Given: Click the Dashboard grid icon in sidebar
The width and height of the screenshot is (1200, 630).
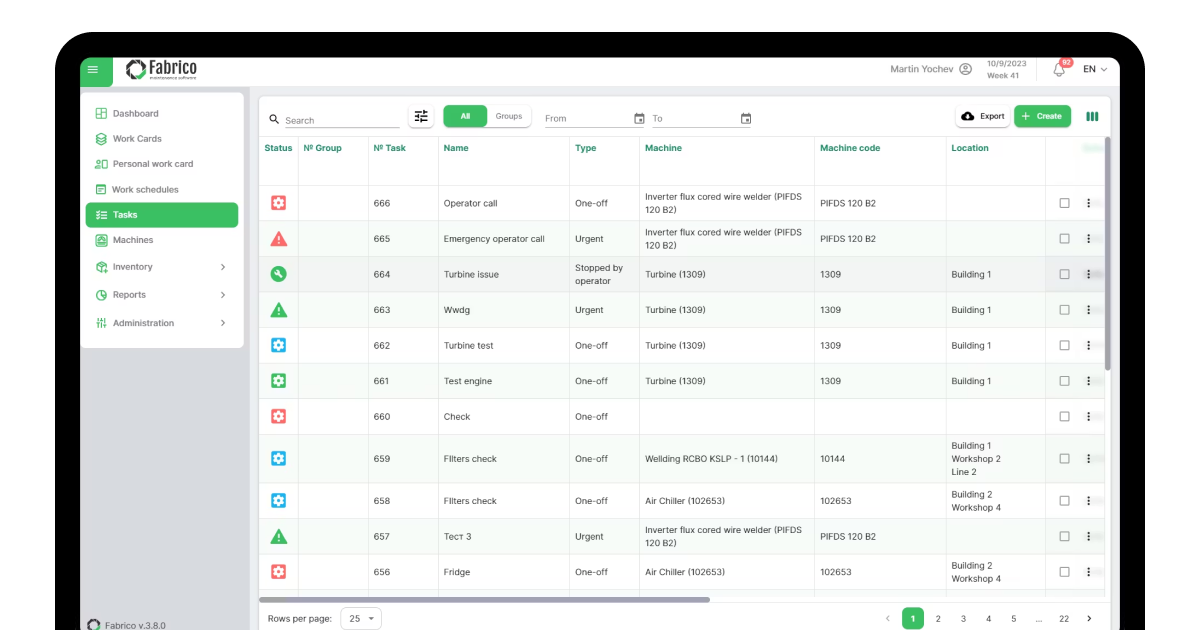Looking at the screenshot, I should pos(101,114).
